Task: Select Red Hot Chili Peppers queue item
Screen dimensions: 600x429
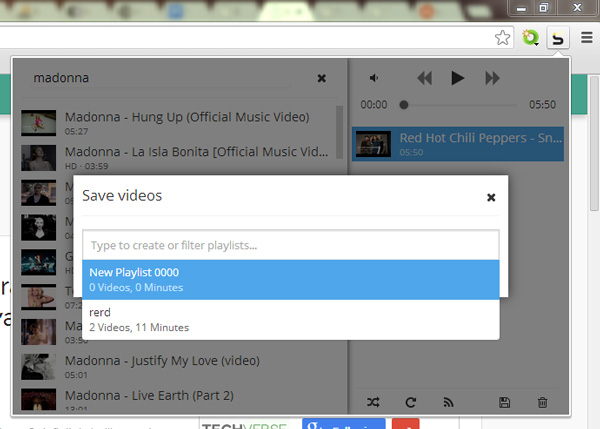Action: pyautogui.click(x=458, y=144)
